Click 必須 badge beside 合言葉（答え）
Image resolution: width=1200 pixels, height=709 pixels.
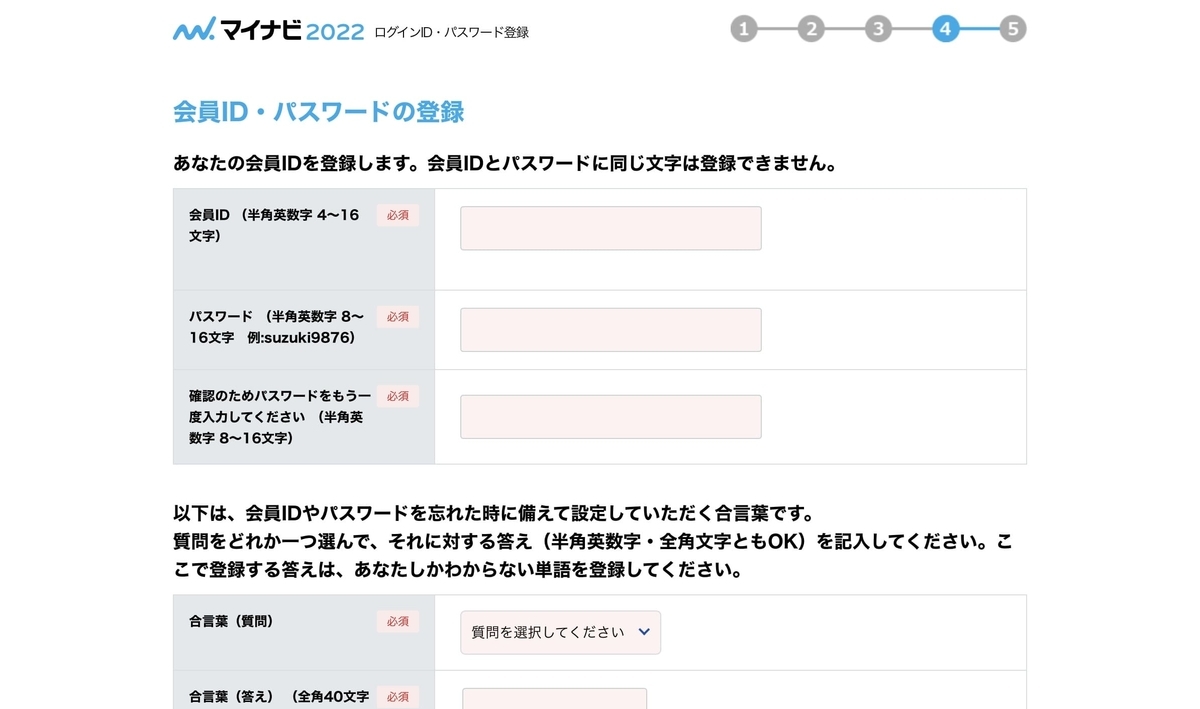(398, 697)
